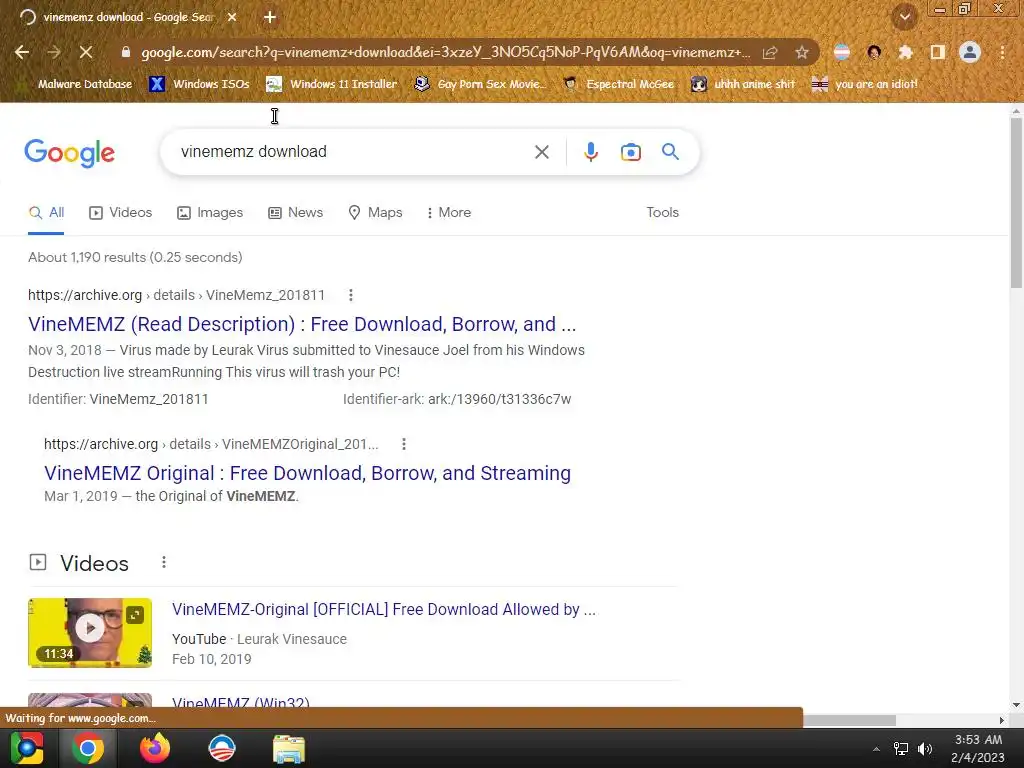
Task: Click the blue magnifier search button
Action: tap(670, 152)
